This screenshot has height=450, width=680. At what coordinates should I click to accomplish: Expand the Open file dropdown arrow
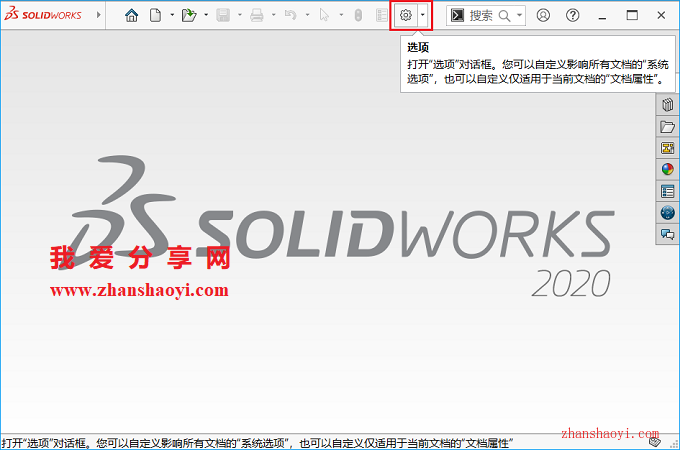click(x=206, y=15)
